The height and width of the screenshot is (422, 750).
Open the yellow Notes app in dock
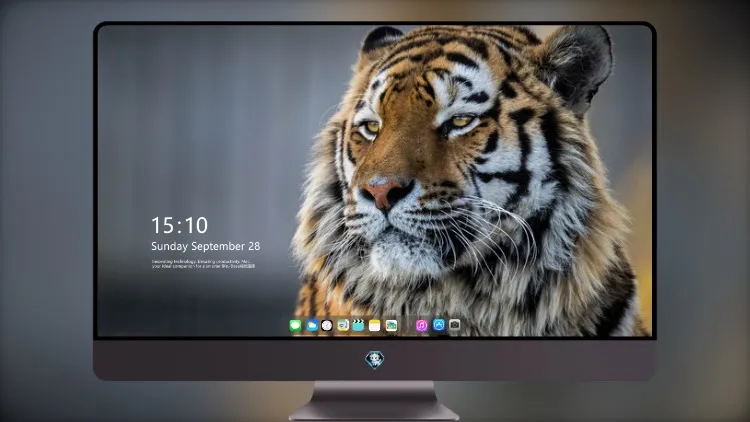click(x=375, y=326)
